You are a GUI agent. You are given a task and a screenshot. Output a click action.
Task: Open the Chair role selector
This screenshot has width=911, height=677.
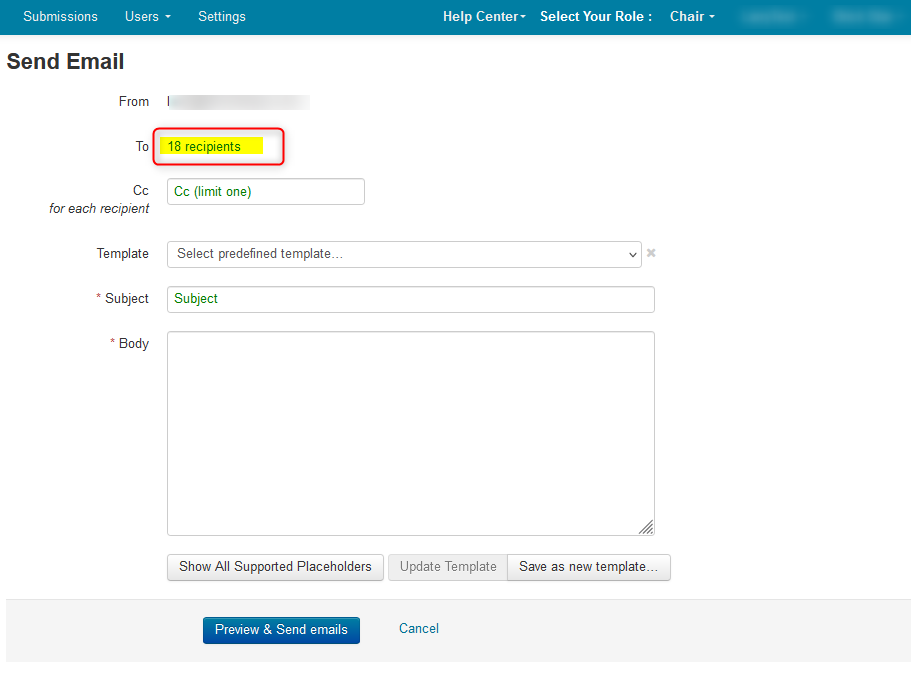click(692, 16)
